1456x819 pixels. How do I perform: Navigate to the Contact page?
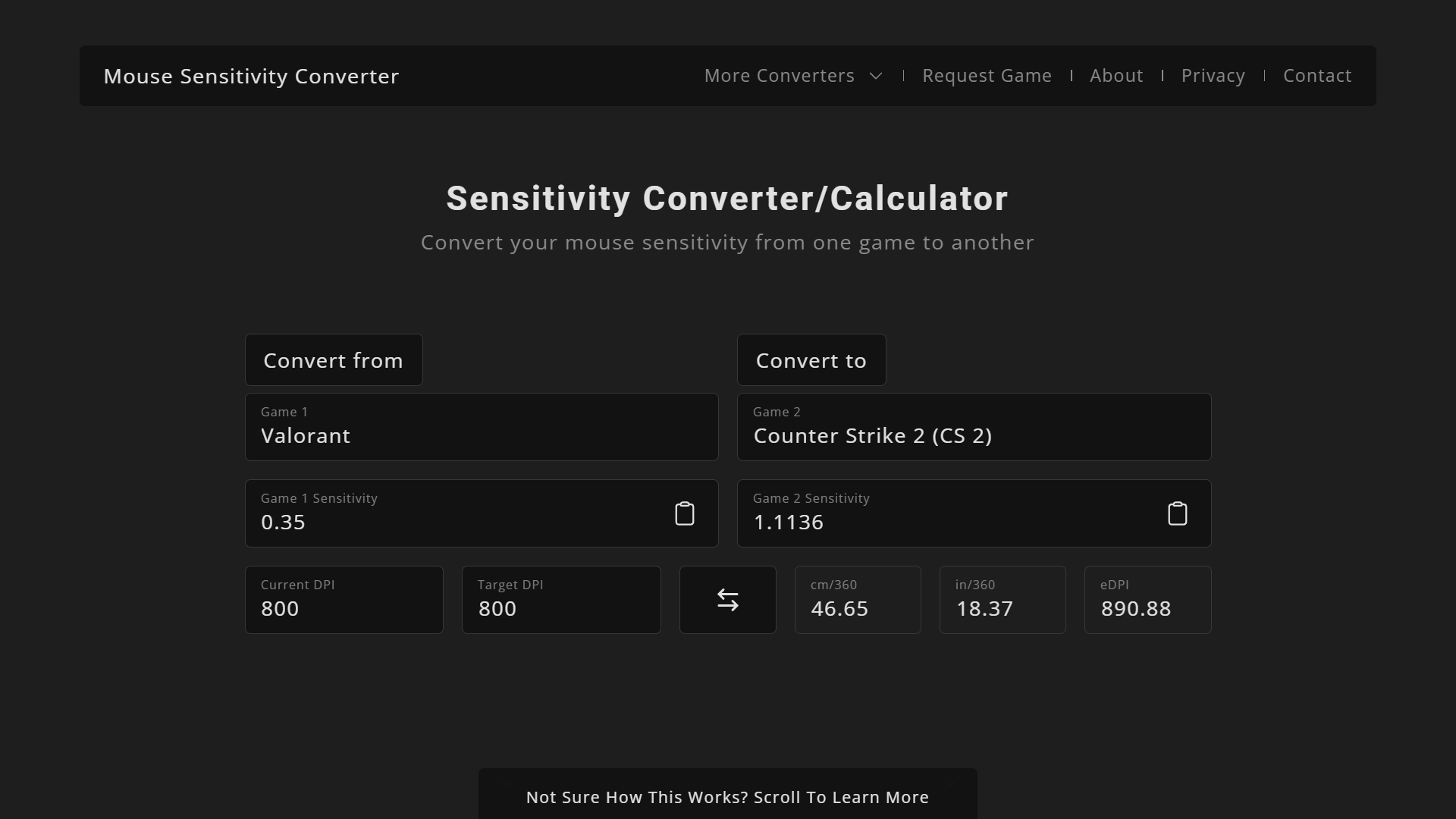click(1316, 76)
